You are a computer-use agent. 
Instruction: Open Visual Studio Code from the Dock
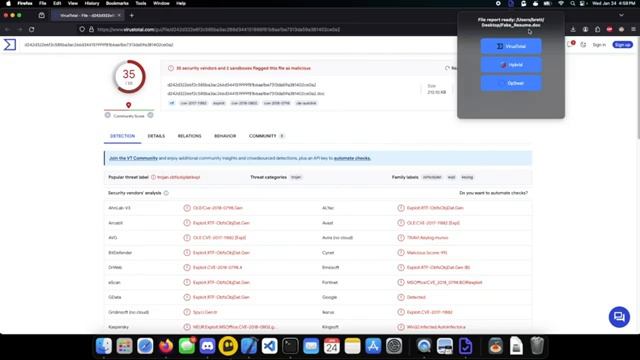tap(269, 346)
